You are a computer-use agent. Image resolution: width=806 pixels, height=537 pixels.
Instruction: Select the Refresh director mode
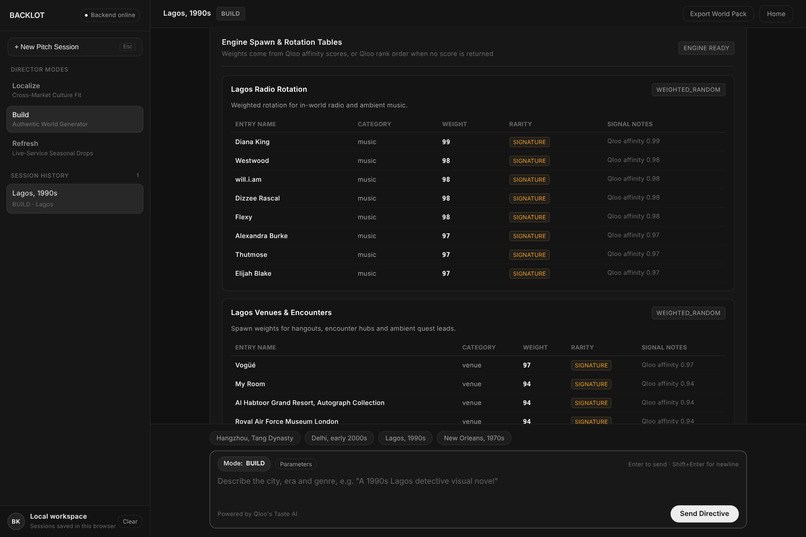[x=75, y=148]
